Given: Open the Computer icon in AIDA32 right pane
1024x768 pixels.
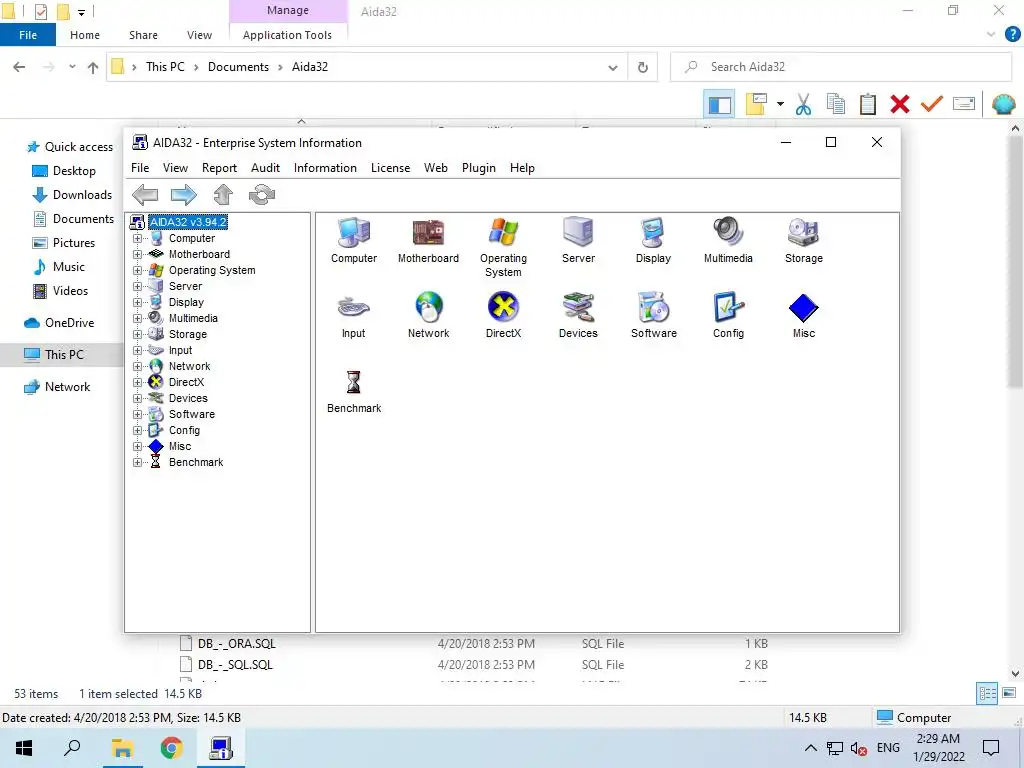Looking at the screenshot, I should pyautogui.click(x=354, y=240).
